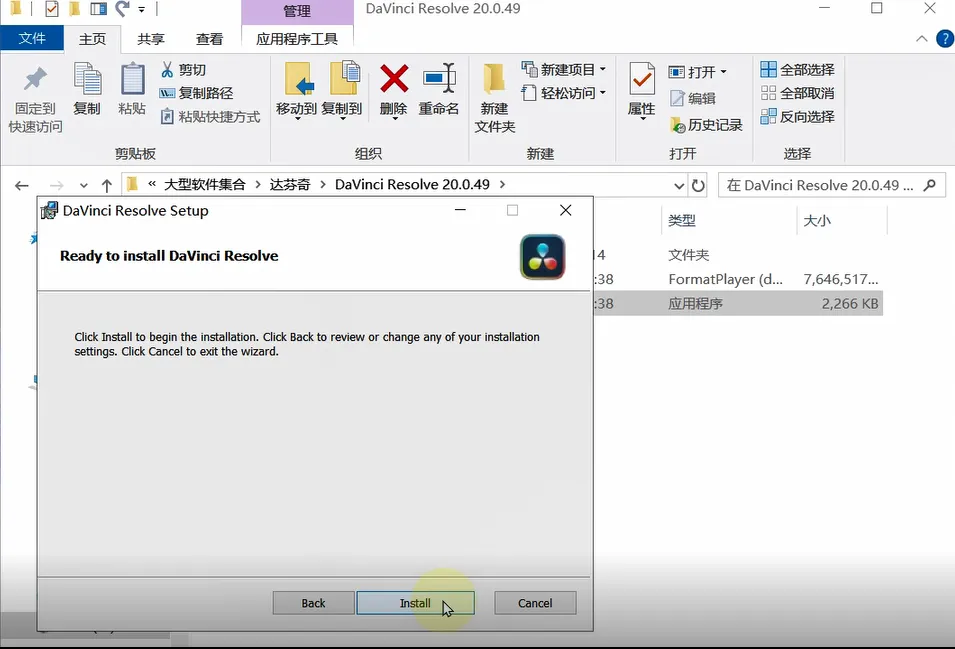Click the Properties (属性) checkmark icon

click(642, 80)
